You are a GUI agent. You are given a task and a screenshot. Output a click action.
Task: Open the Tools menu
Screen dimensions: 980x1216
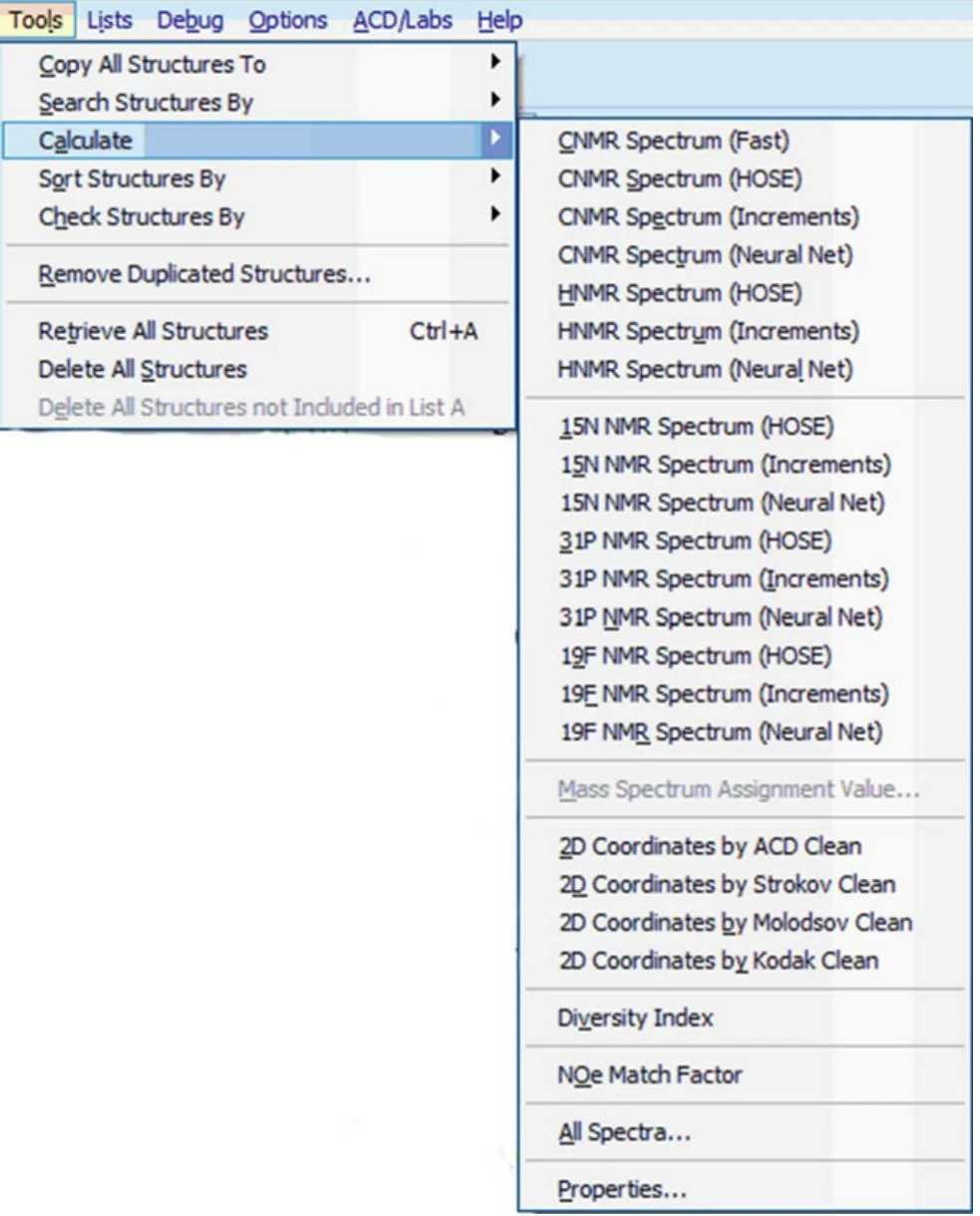coord(35,19)
